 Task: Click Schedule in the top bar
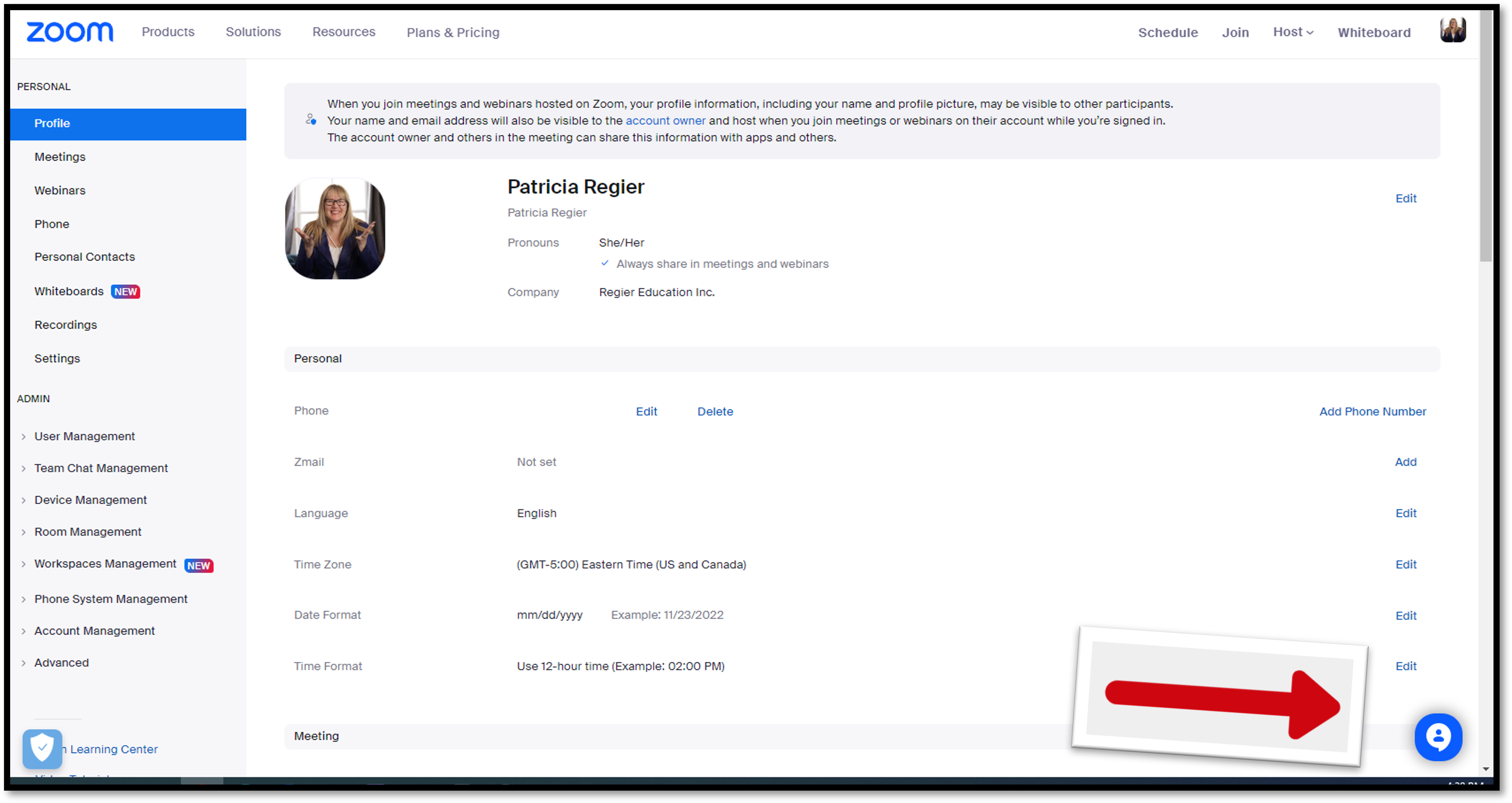(1167, 32)
